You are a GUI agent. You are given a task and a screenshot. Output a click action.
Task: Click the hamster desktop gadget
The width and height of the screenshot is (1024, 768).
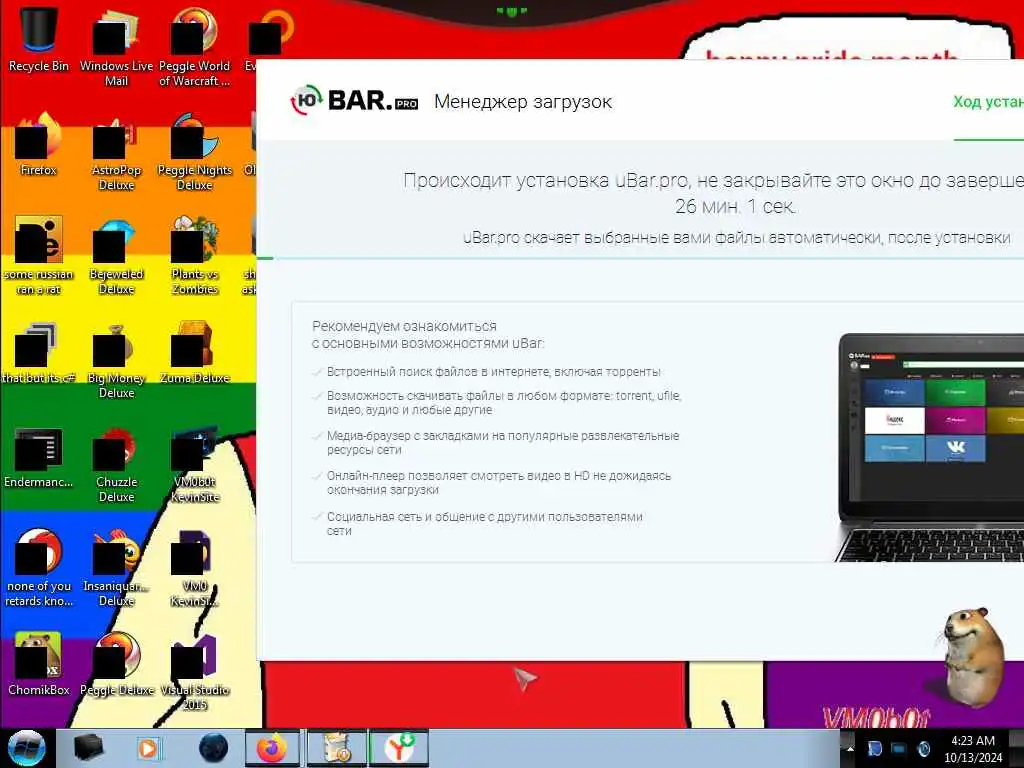972,656
